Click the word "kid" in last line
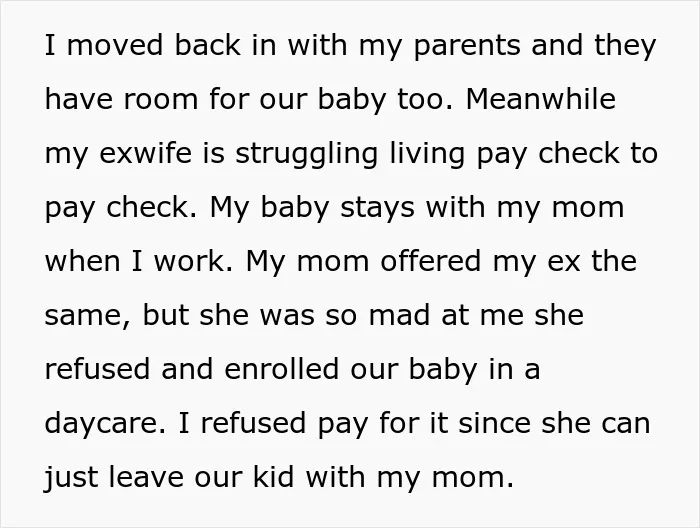This screenshot has width=700, height=528. [273, 477]
